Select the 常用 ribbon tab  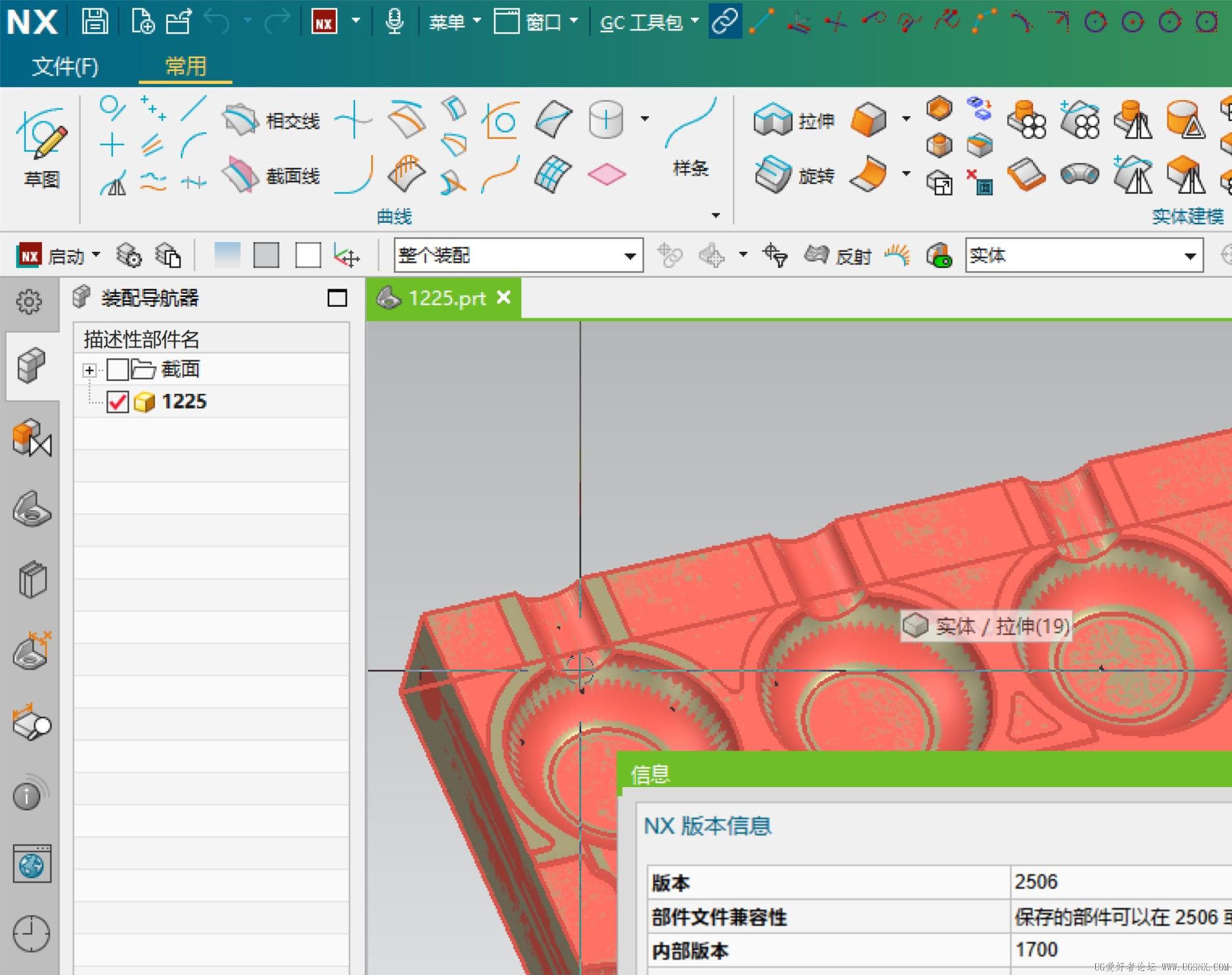point(185,66)
